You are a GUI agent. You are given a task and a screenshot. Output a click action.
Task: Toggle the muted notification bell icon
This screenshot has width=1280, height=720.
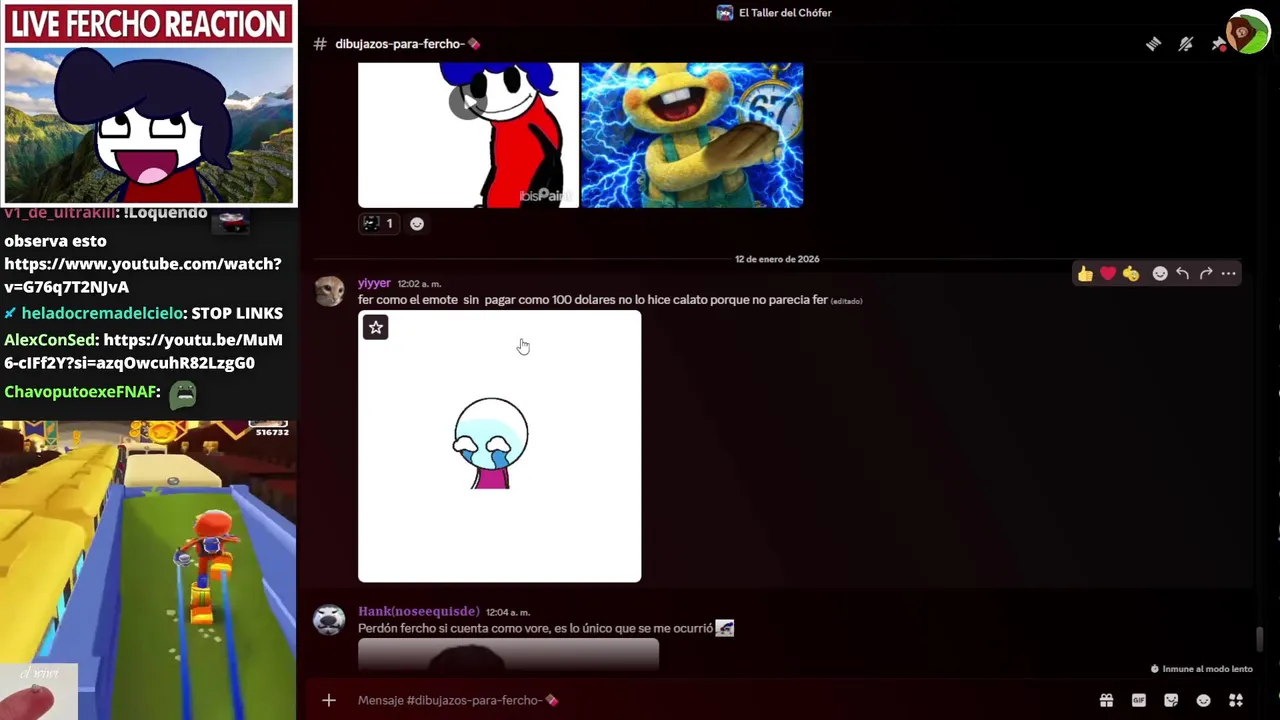tap(1186, 44)
